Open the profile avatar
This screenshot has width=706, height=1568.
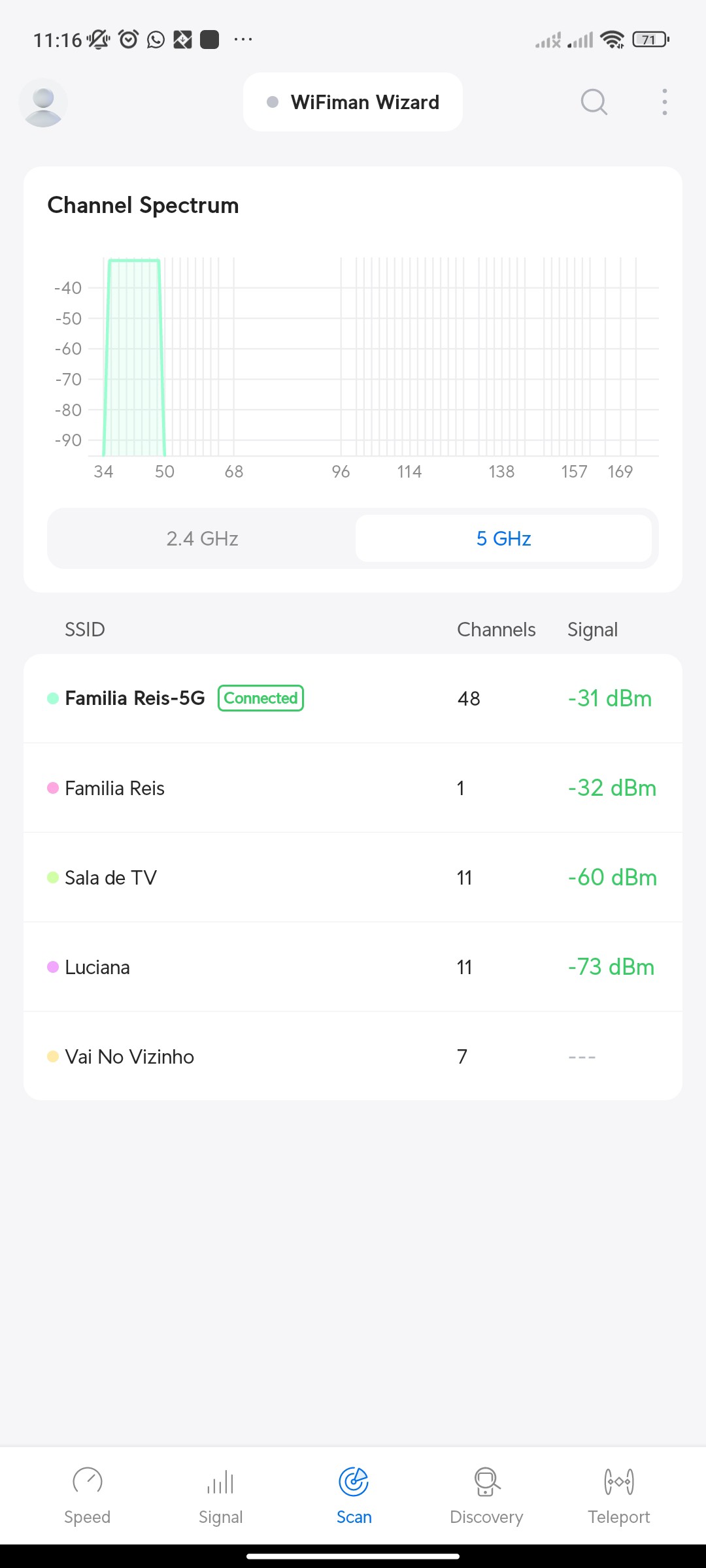click(43, 103)
